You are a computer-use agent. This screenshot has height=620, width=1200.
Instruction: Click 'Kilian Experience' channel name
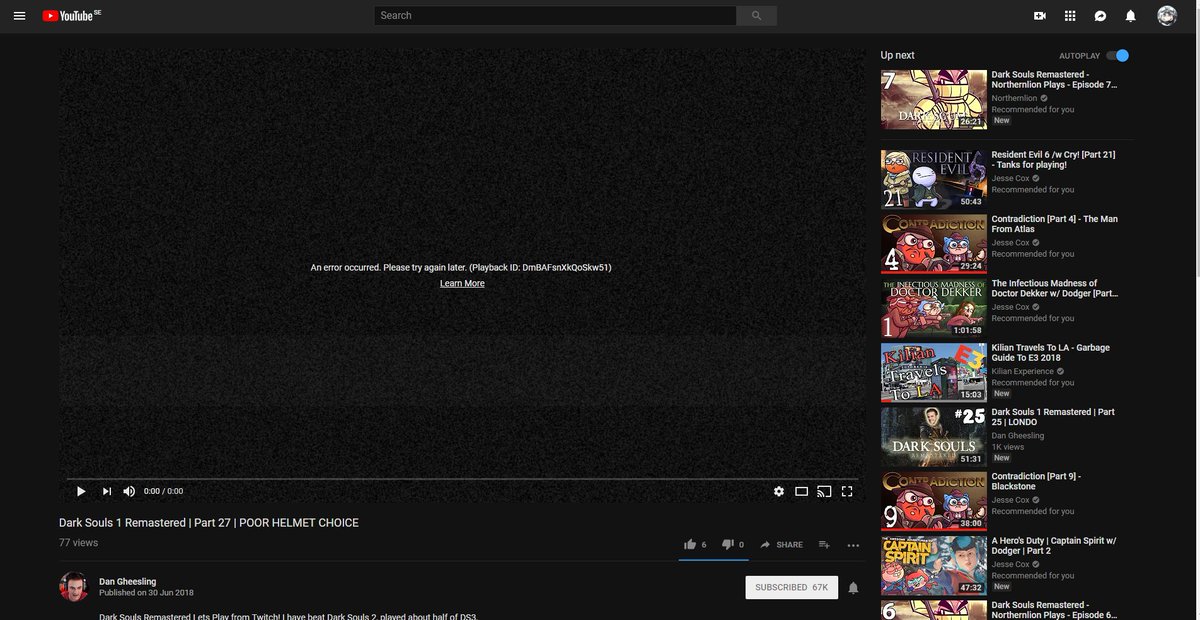tap(1023, 371)
